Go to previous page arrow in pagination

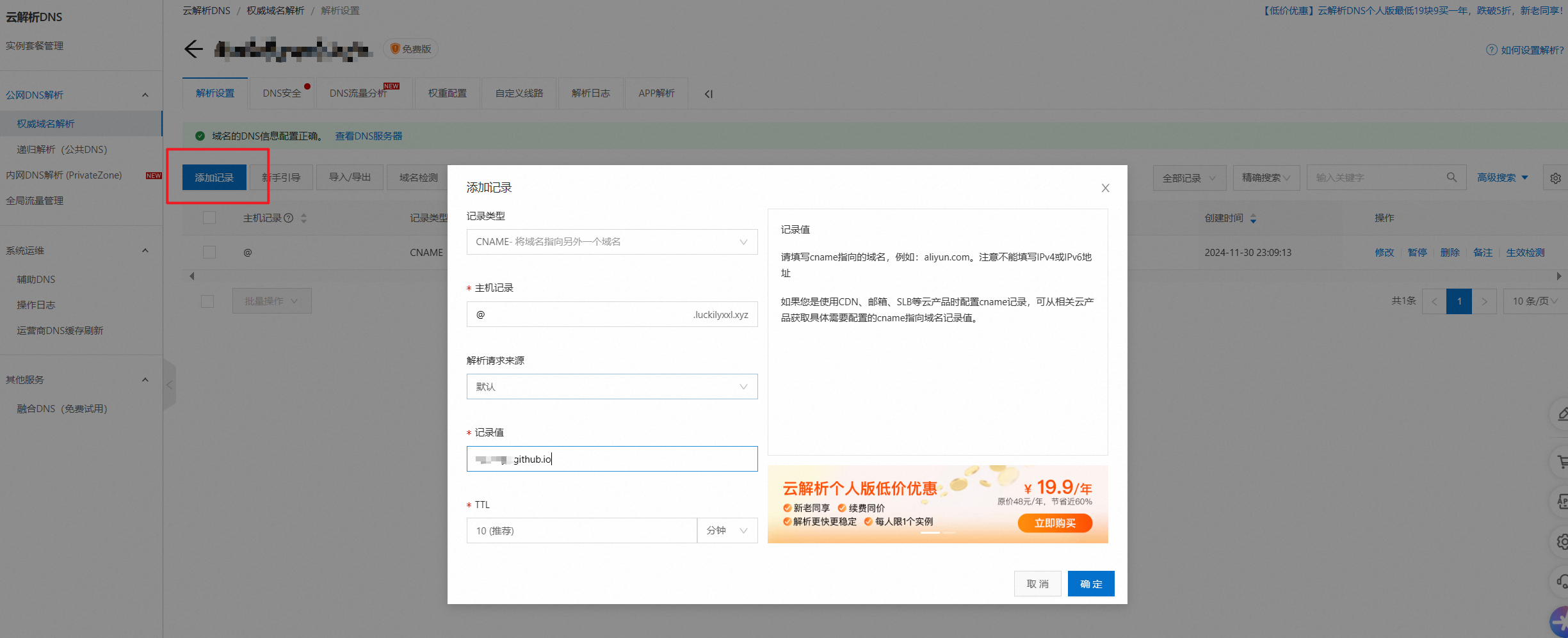point(1434,301)
